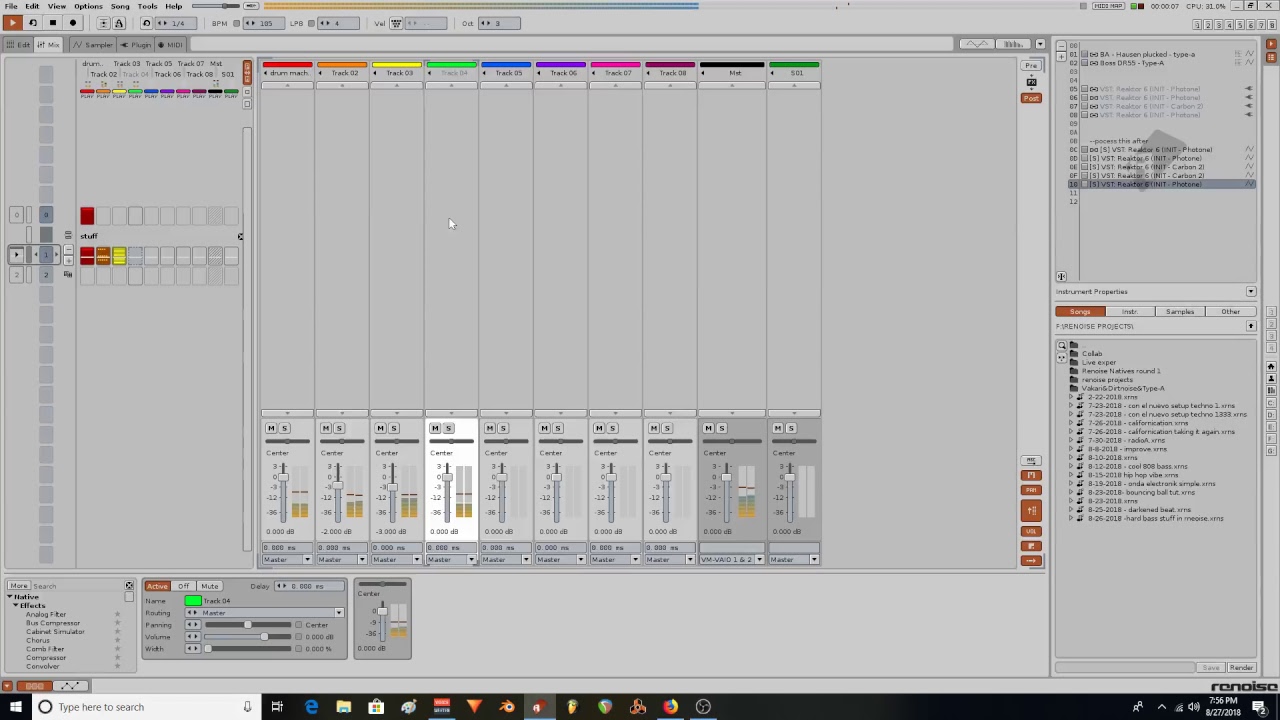Click the Stop transport button
This screenshot has width=1280, height=720.
52,22
